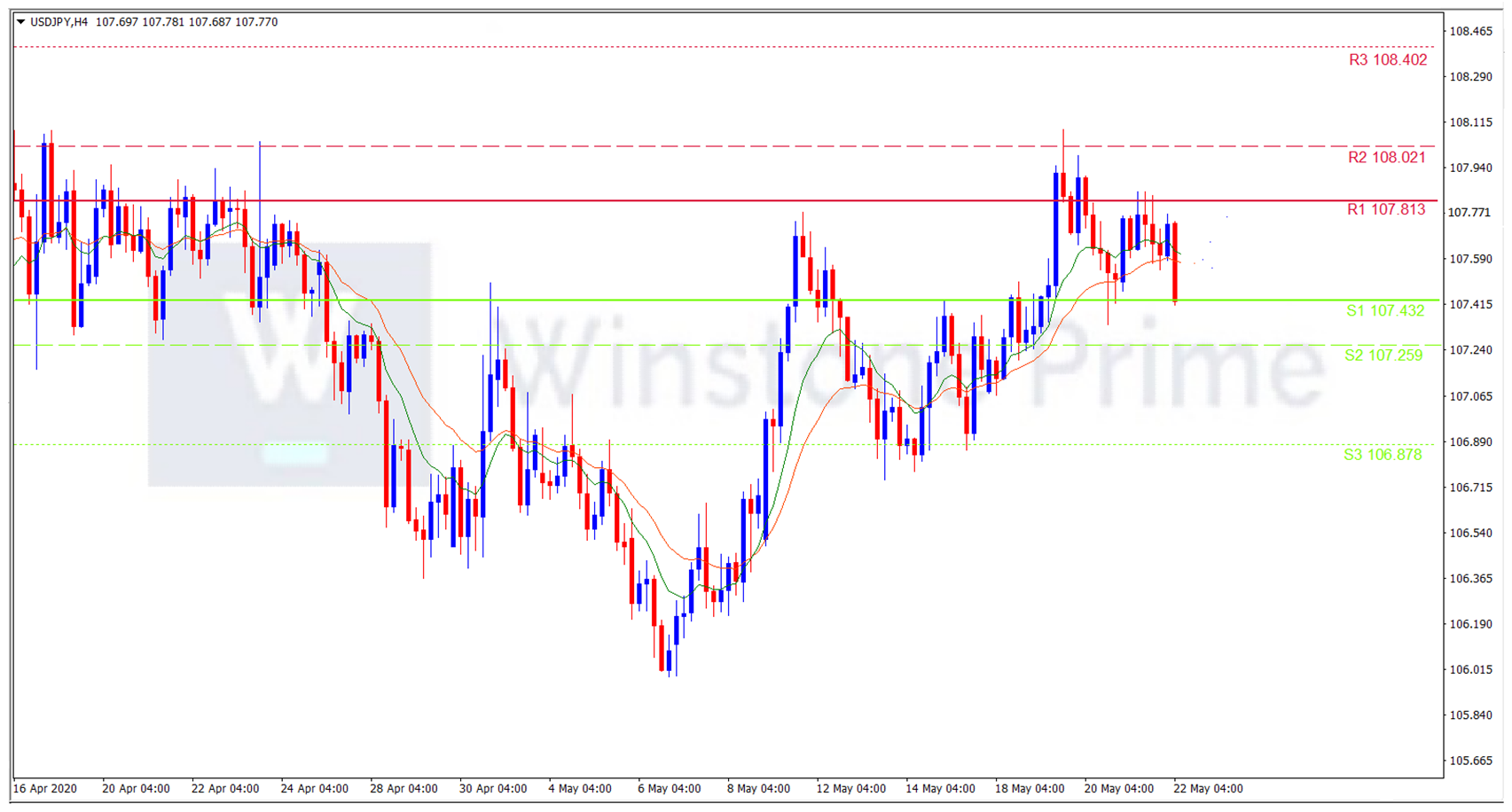Click the 16 Apr 2020 date label
Viewport: 1512px width, 812px height.
[x=45, y=789]
